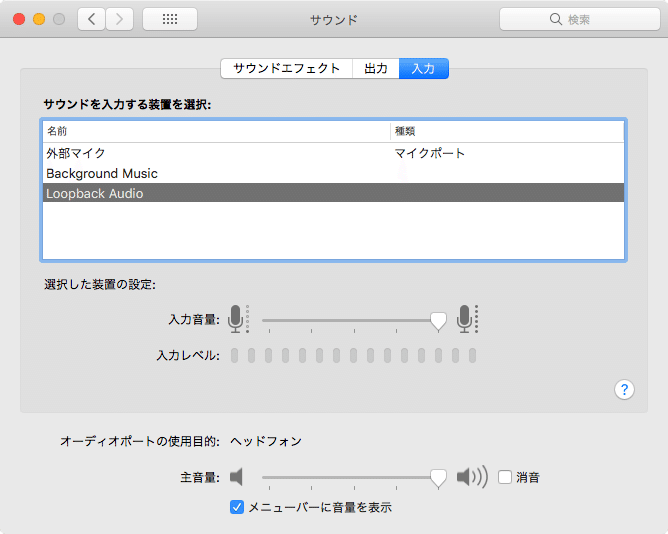Click the small microphone icon for low input
This screenshot has height=534, width=668.
238,319
